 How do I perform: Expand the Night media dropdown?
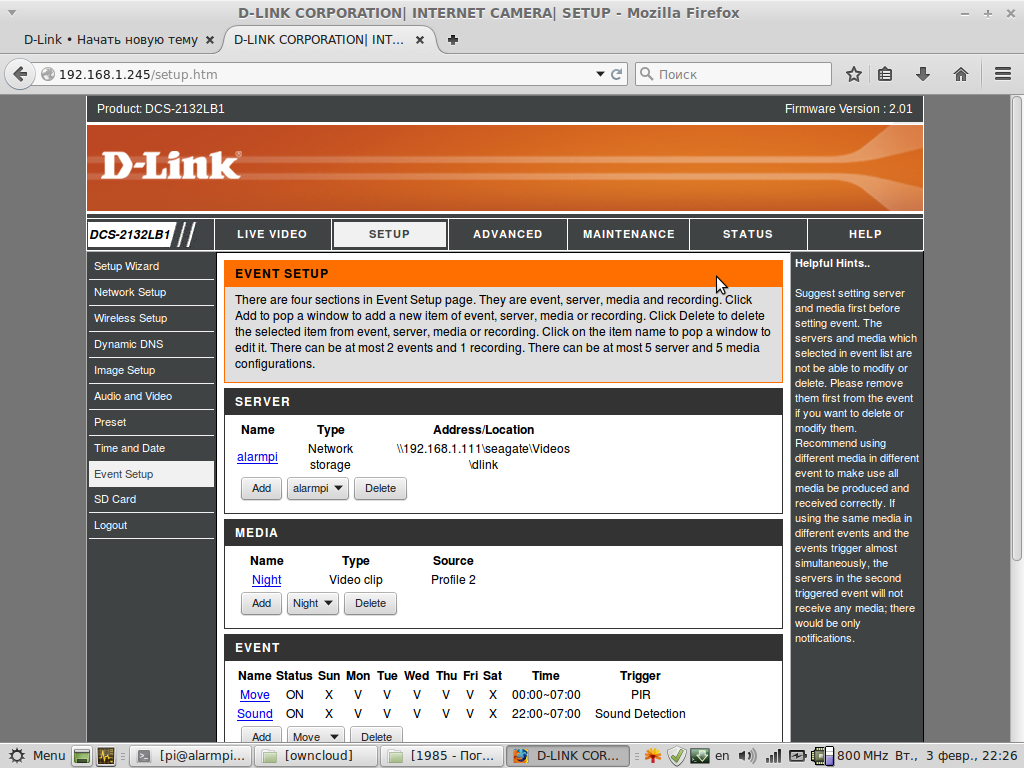coord(312,603)
